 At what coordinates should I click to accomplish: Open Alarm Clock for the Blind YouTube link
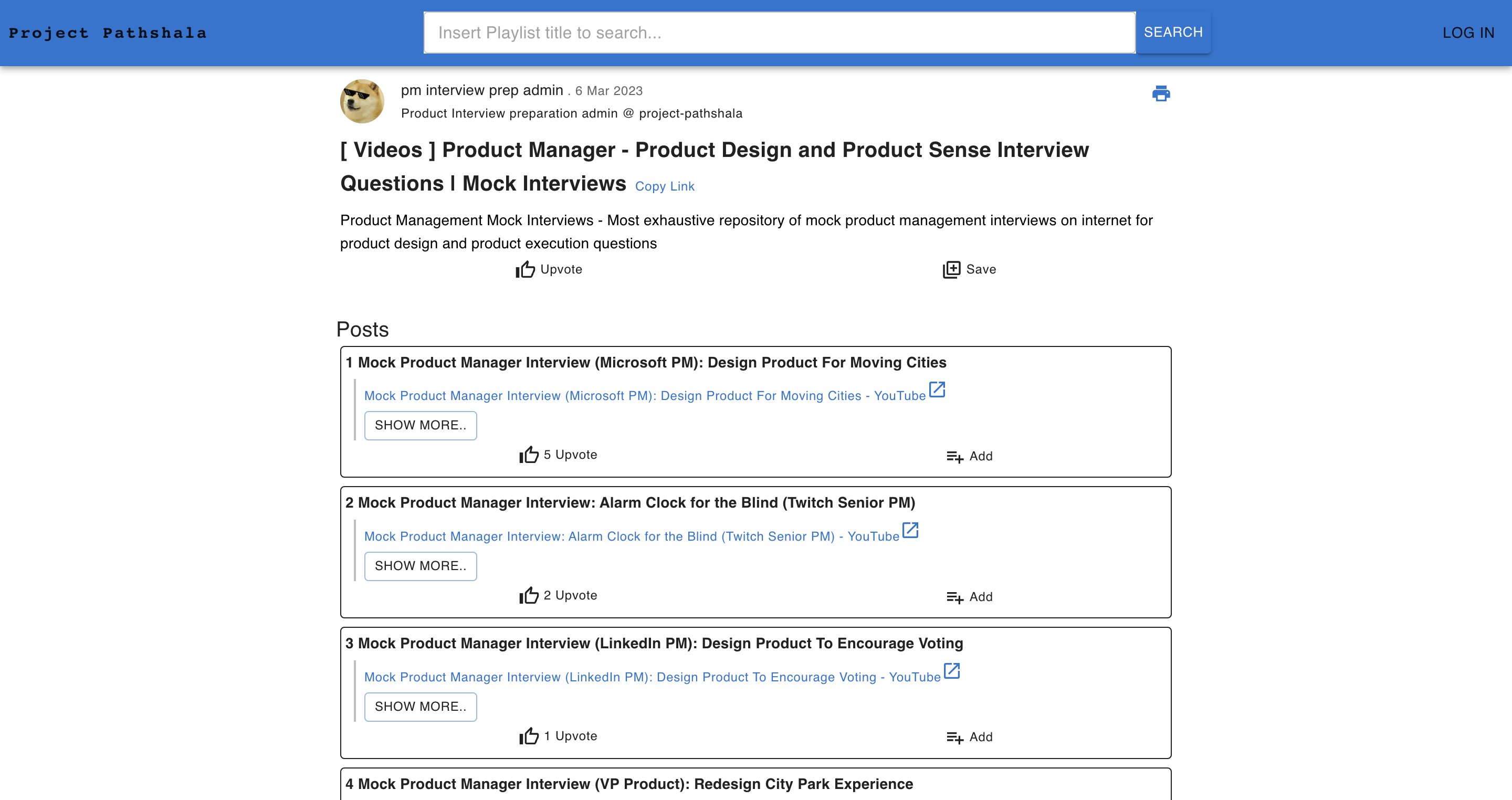tap(632, 536)
